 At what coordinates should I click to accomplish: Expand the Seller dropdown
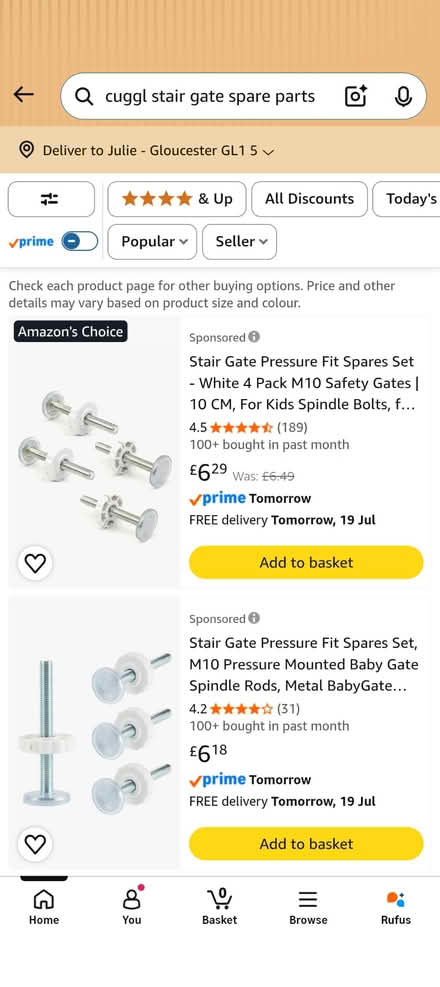click(239, 242)
